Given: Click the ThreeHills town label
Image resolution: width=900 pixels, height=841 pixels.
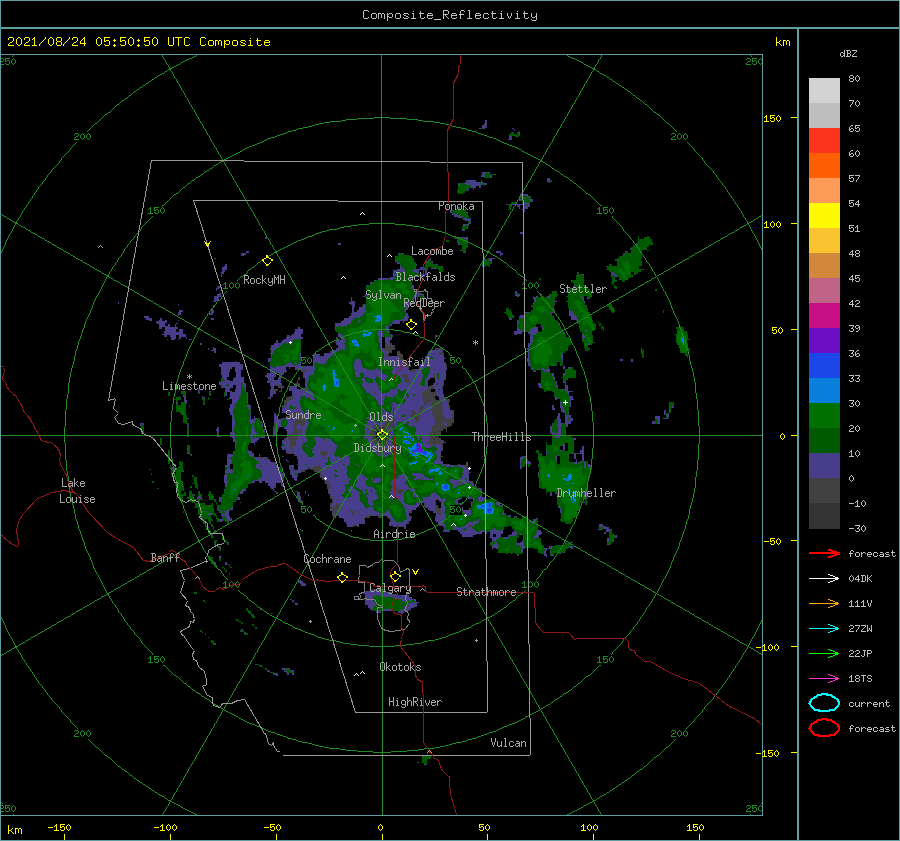Looking at the screenshot, I should (502, 437).
